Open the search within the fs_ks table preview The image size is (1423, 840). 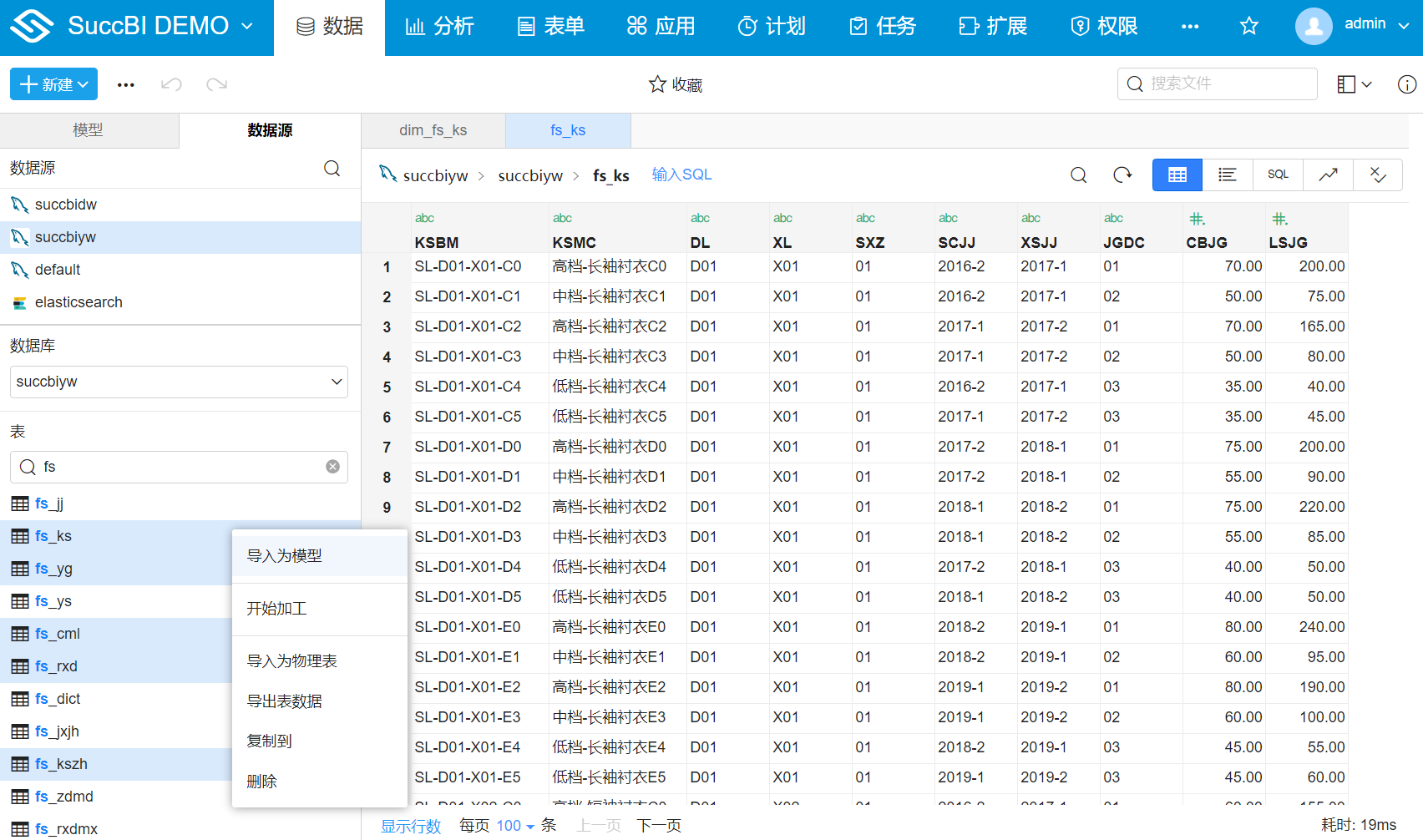1078,175
